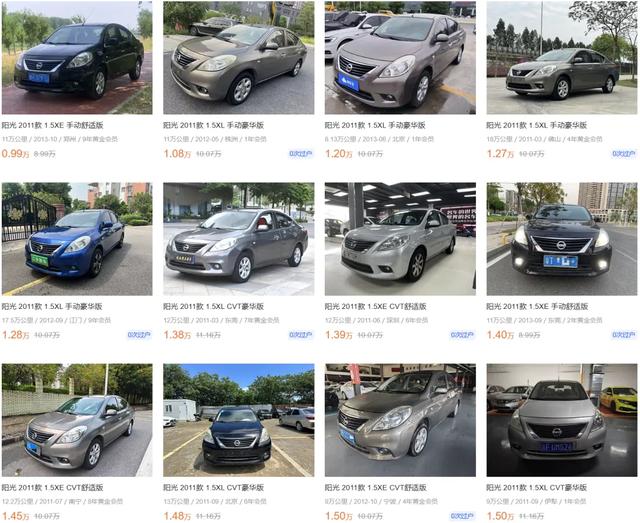Open the black car photo priced 0.99万

[x=77, y=58]
